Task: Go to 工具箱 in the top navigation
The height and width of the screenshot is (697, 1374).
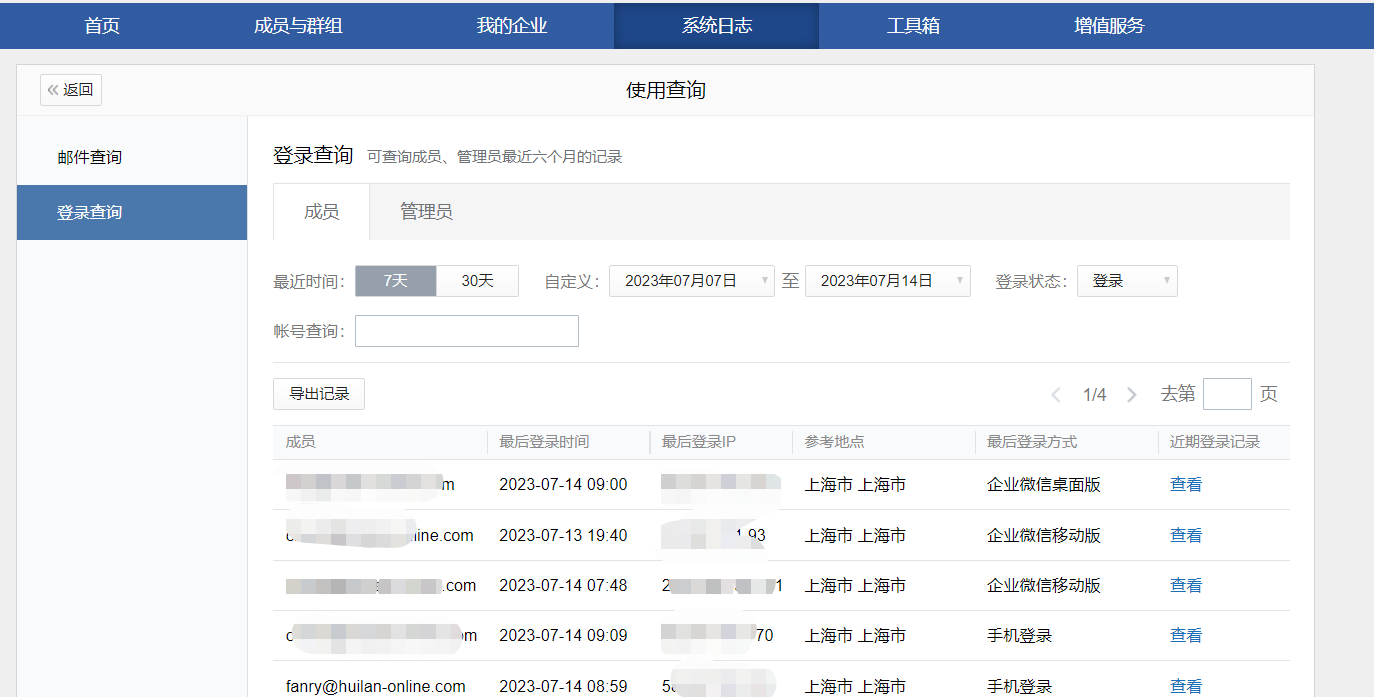Action: pos(913,26)
